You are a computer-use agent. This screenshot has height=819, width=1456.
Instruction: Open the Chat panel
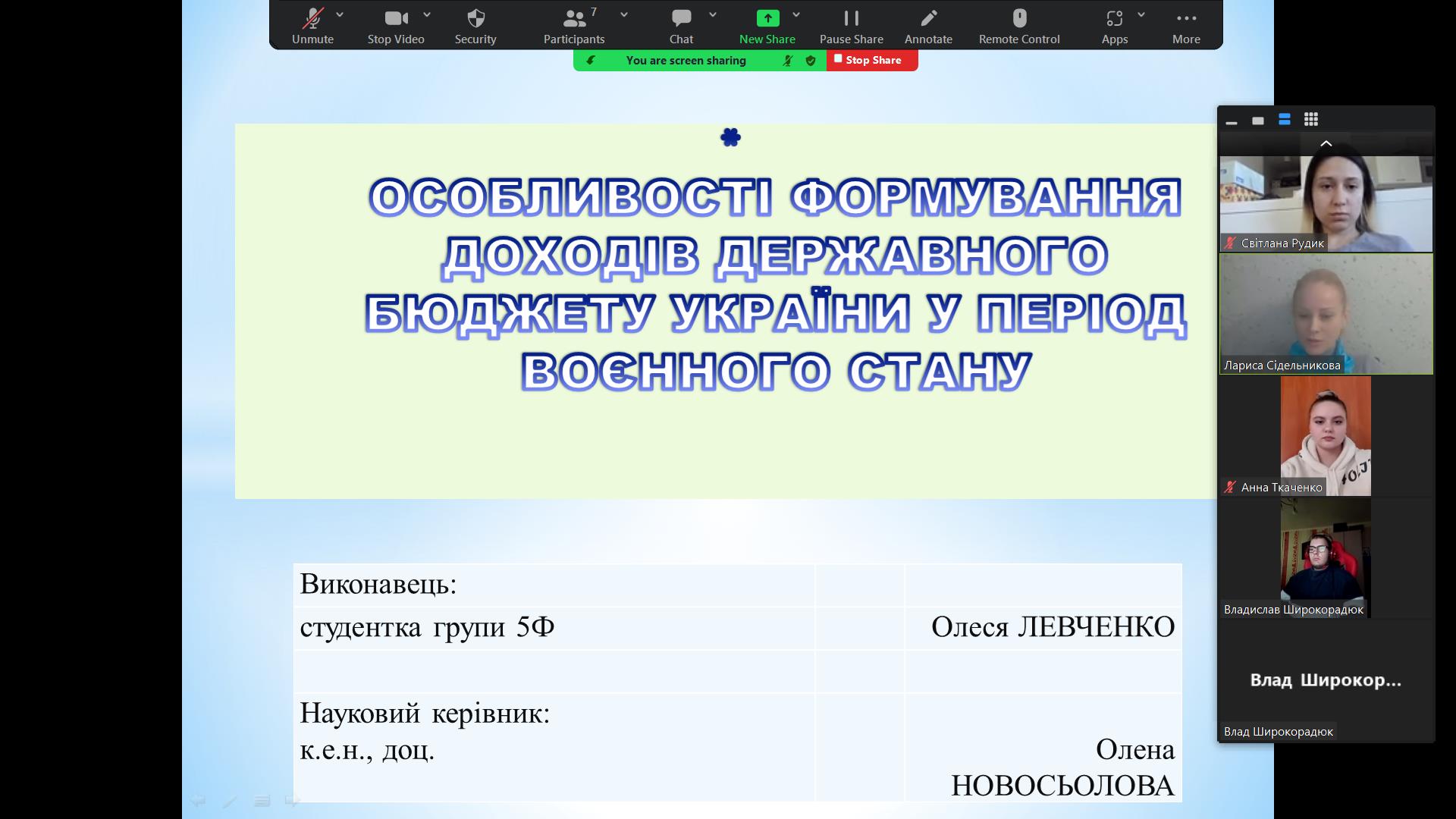pos(681,27)
